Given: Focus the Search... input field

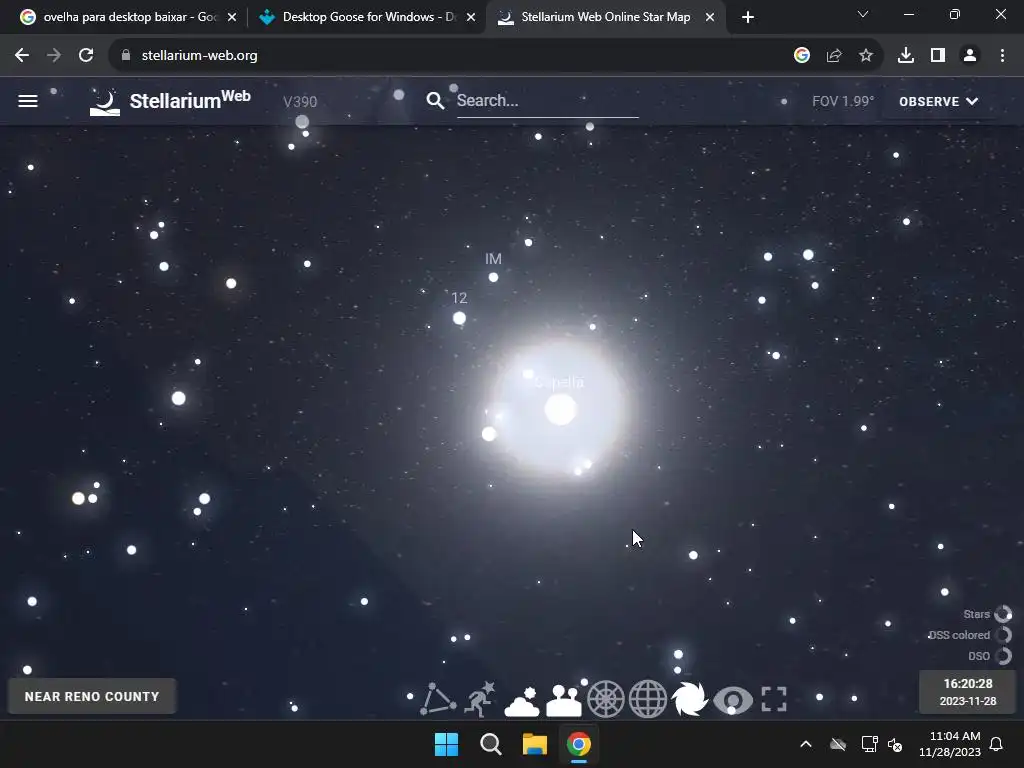Looking at the screenshot, I should [547, 101].
